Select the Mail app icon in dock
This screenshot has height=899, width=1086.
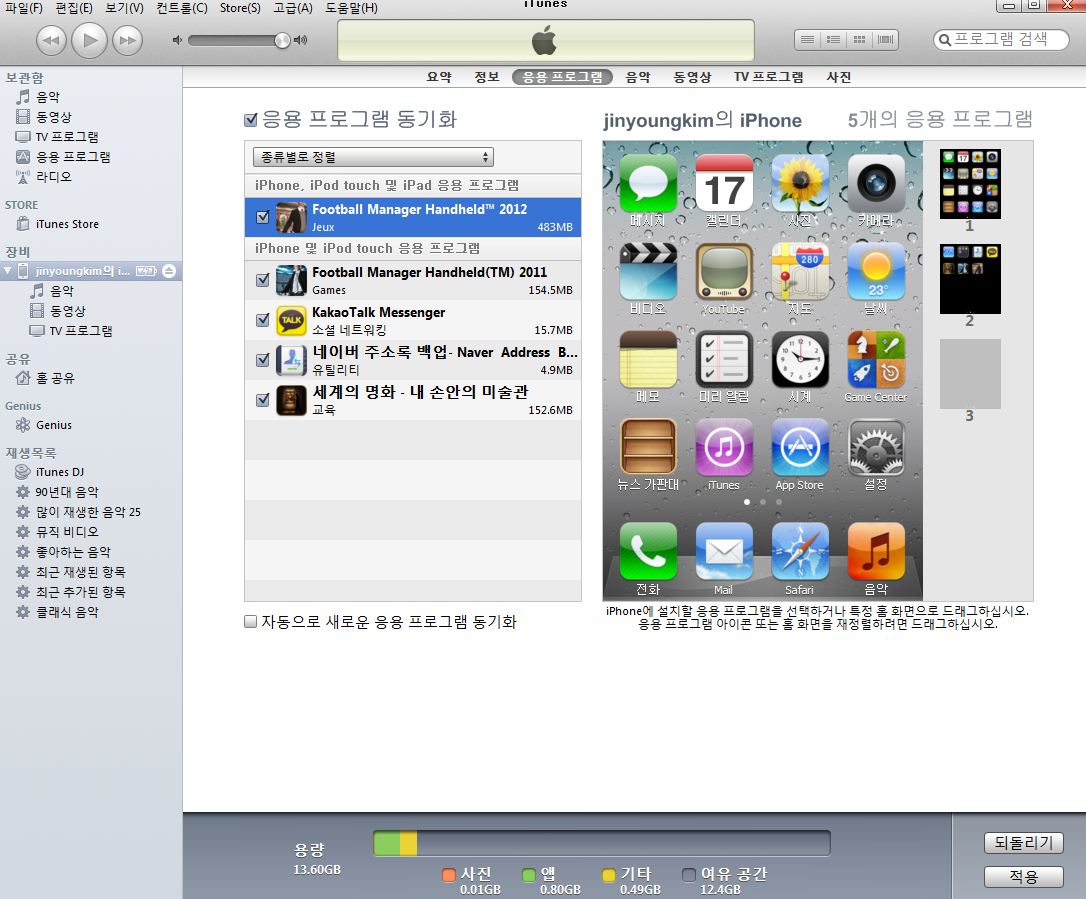(x=724, y=551)
